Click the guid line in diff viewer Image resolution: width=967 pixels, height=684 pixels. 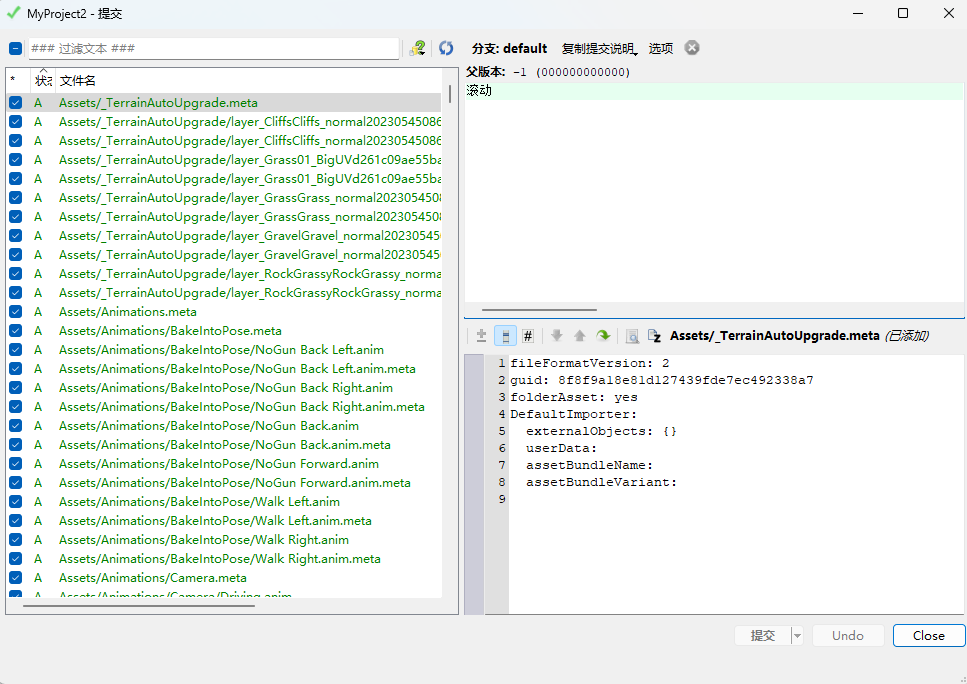tap(662, 381)
